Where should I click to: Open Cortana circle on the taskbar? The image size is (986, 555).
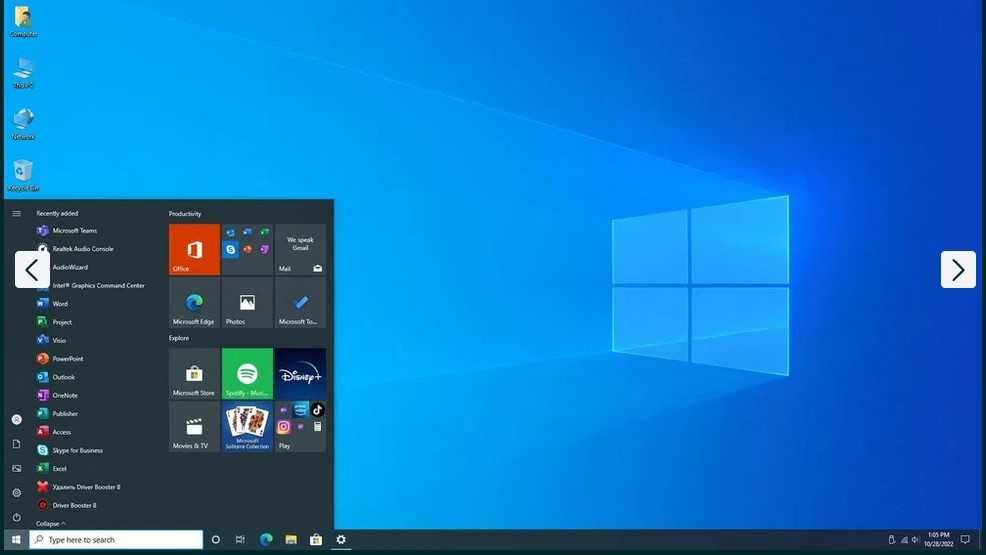click(216, 539)
